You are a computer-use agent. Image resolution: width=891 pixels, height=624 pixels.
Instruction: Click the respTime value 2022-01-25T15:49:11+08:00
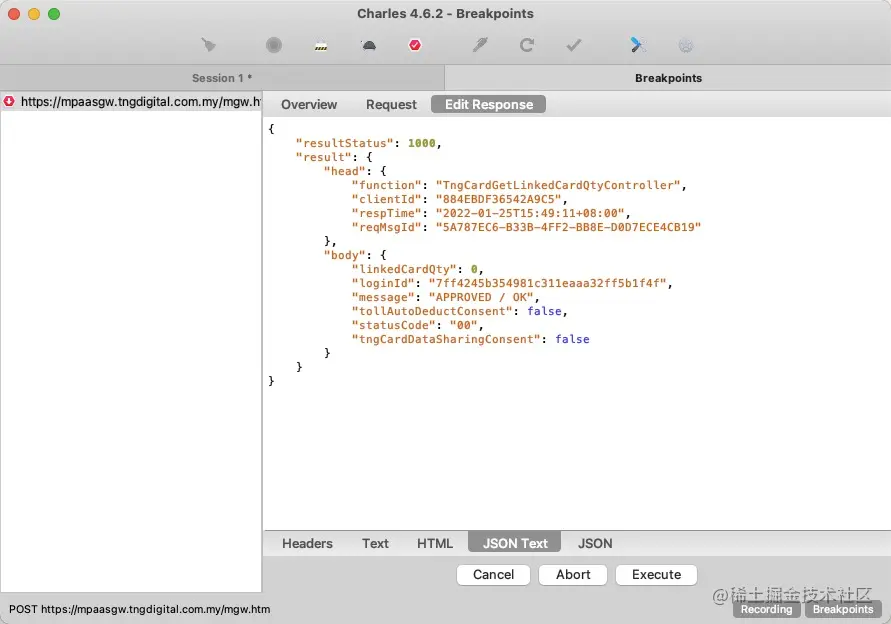[x=530, y=213]
